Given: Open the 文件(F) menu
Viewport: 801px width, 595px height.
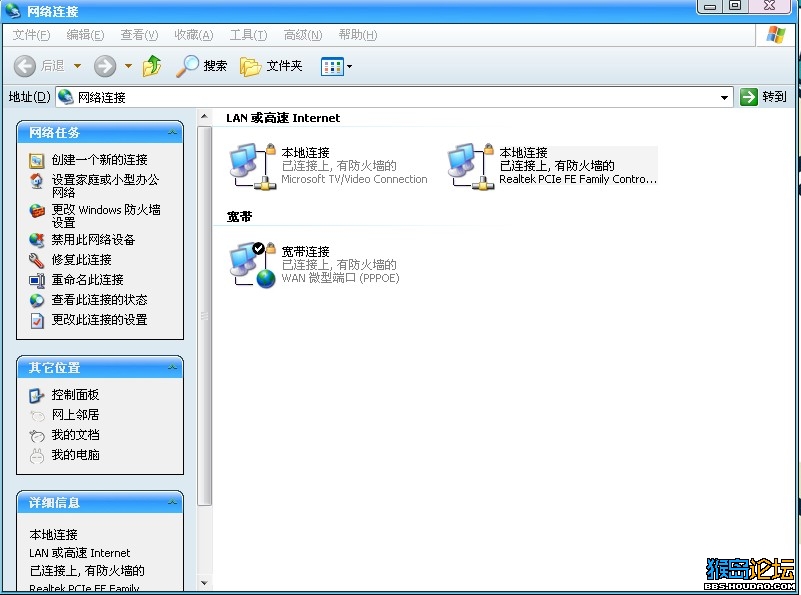Looking at the screenshot, I should pyautogui.click(x=31, y=35).
